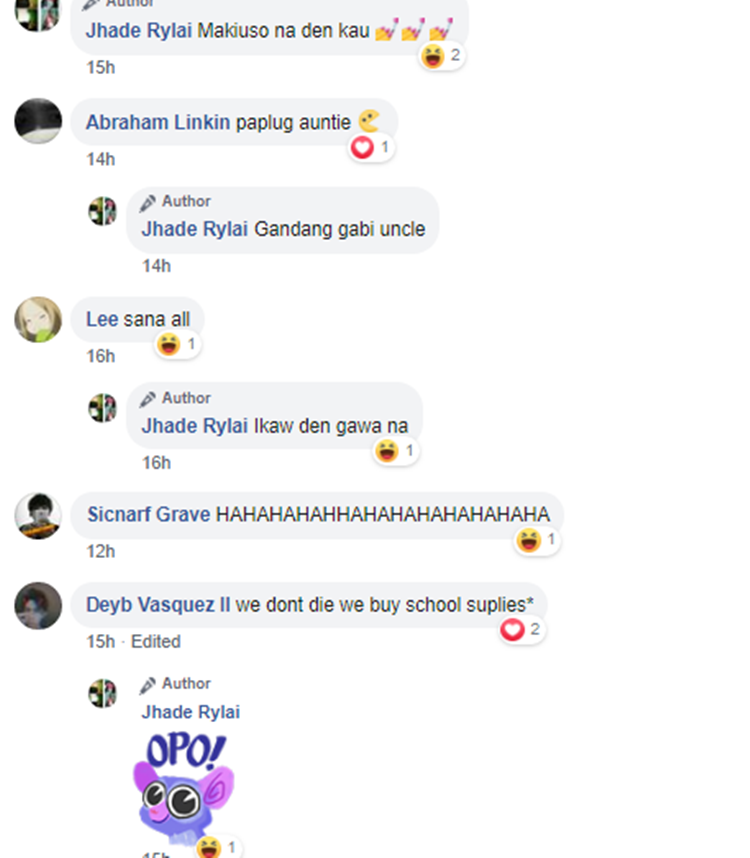Open the Deyb Vasquez II name link
Viewport: 750px width, 858px height.
click(x=158, y=605)
